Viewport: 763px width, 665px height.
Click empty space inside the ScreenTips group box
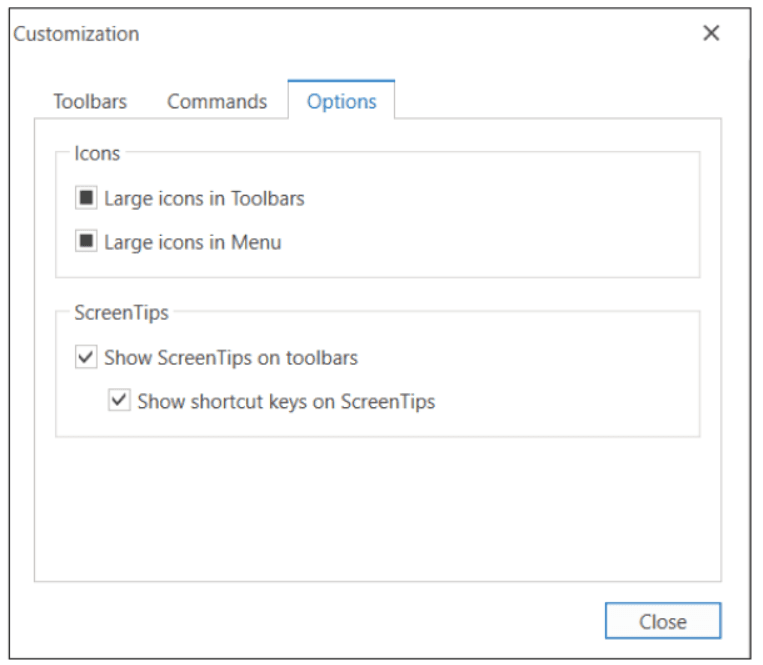click(560, 380)
